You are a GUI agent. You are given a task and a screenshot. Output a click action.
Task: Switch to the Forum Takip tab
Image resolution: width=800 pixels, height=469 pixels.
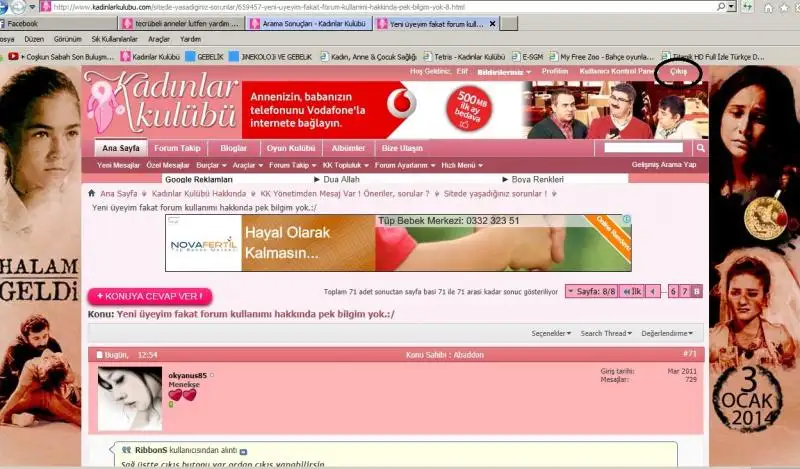[177, 148]
